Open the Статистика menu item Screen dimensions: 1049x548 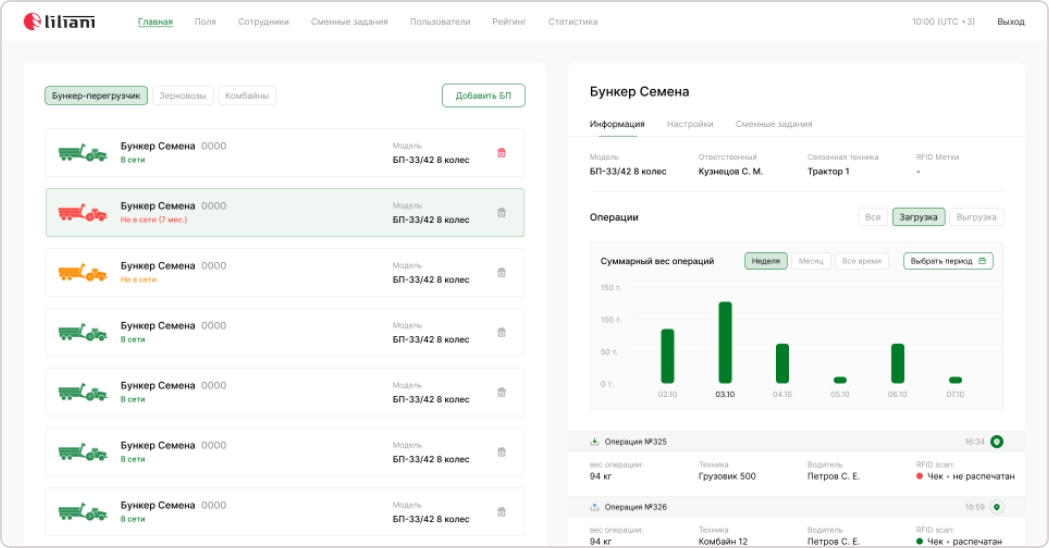572,21
